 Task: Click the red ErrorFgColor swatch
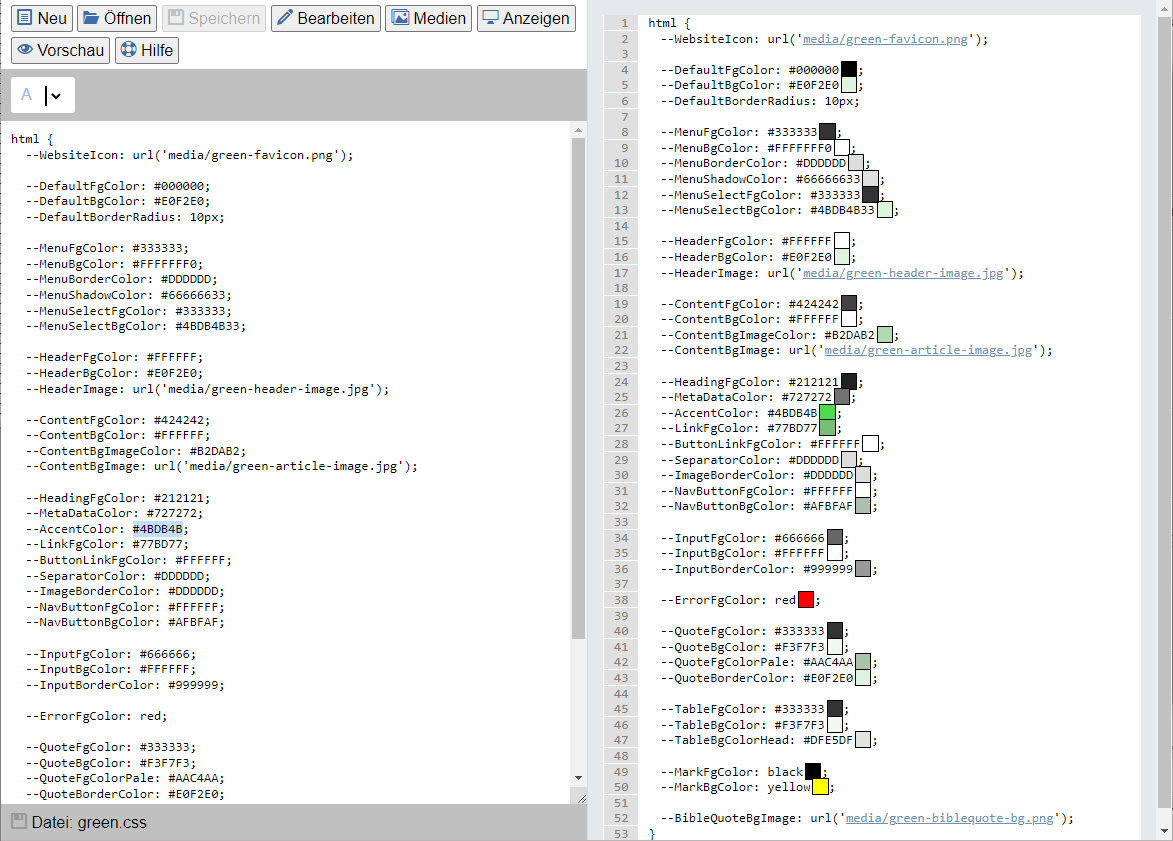(807, 600)
